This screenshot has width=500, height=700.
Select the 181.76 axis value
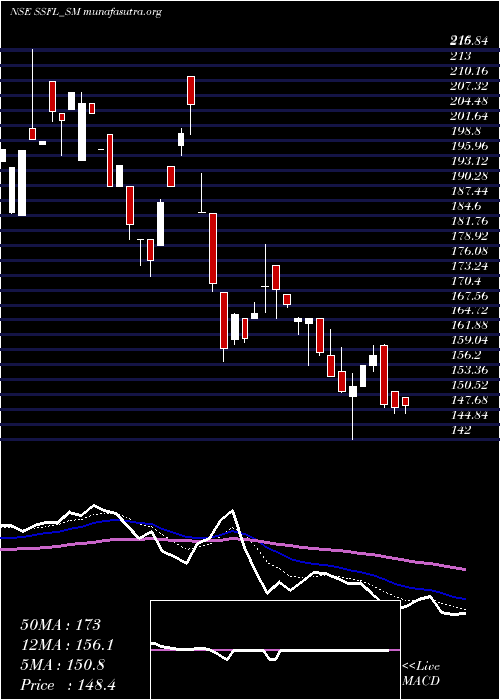(469, 221)
